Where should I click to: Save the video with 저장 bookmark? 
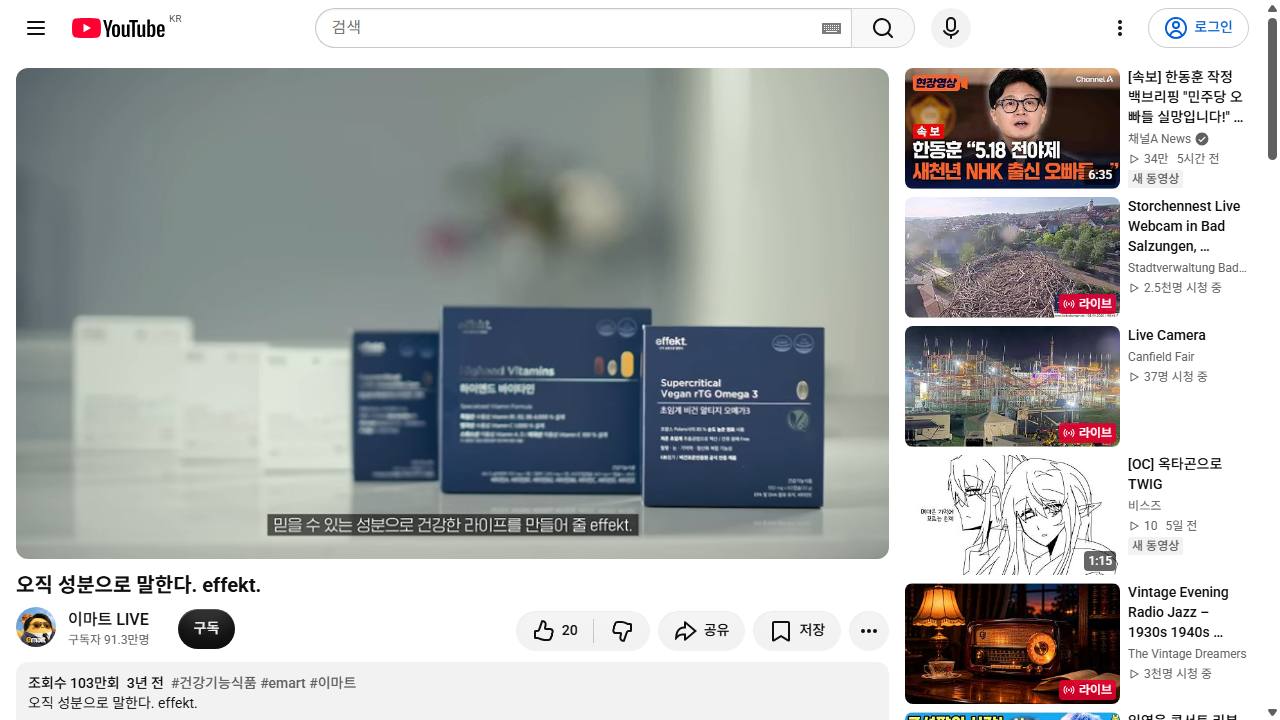pyautogui.click(x=797, y=630)
